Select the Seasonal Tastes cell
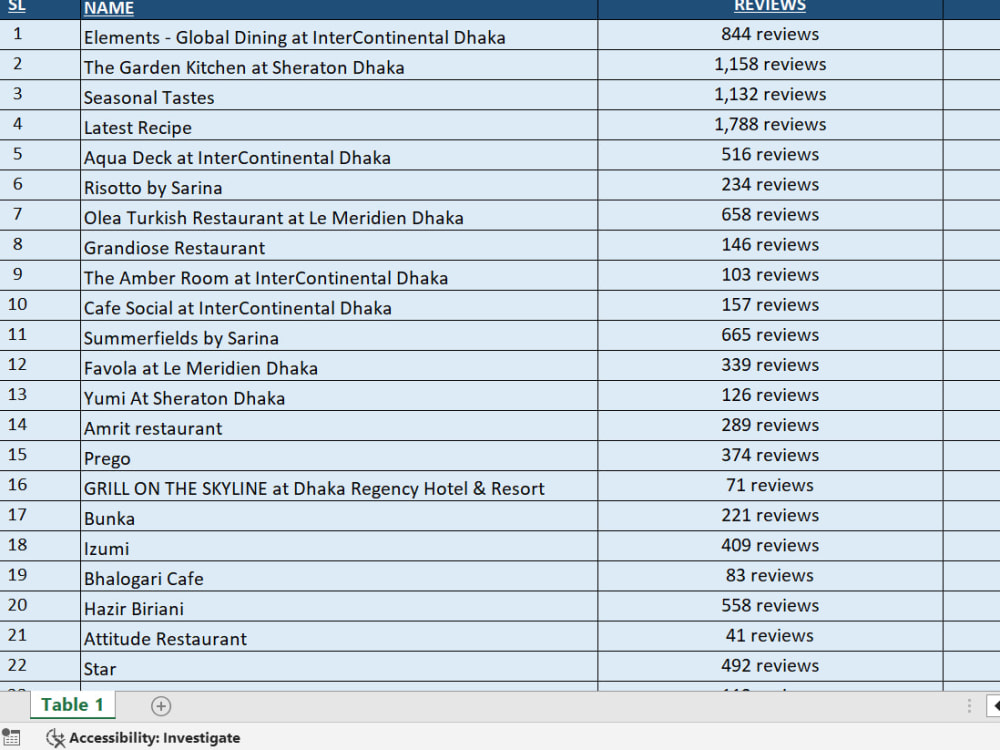 [x=339, y=95]
